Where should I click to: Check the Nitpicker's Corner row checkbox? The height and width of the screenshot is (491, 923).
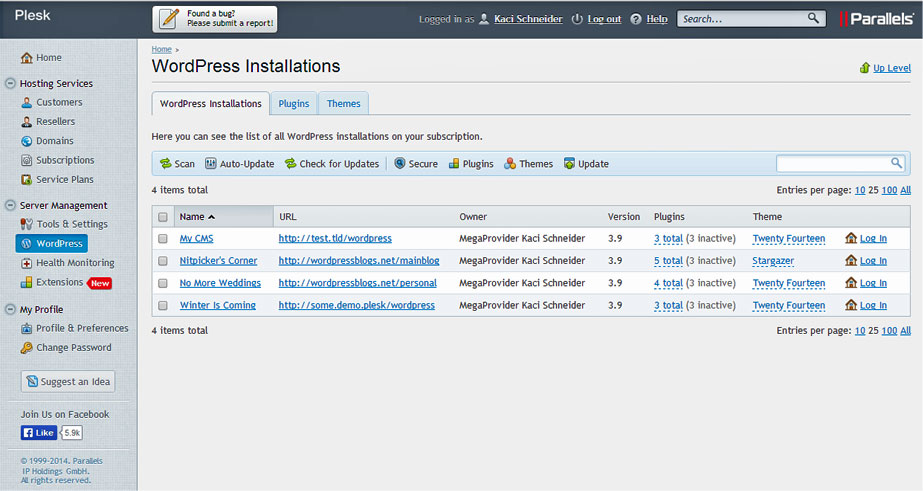163,261
